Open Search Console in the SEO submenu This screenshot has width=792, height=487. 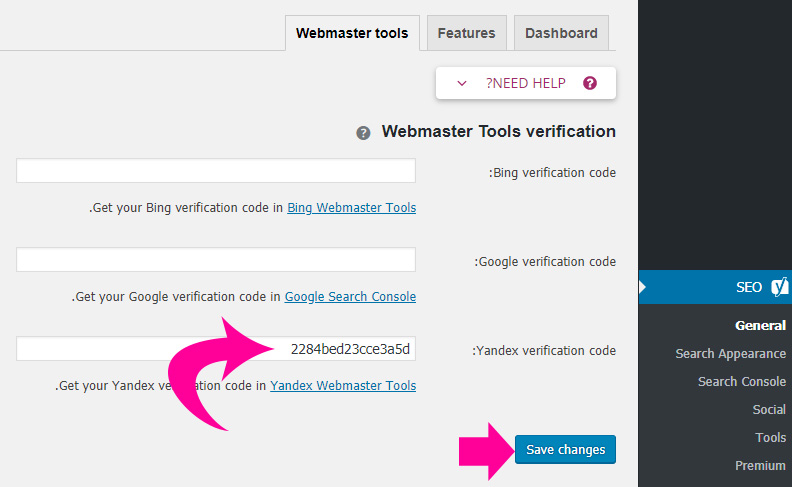click(741, 381)
